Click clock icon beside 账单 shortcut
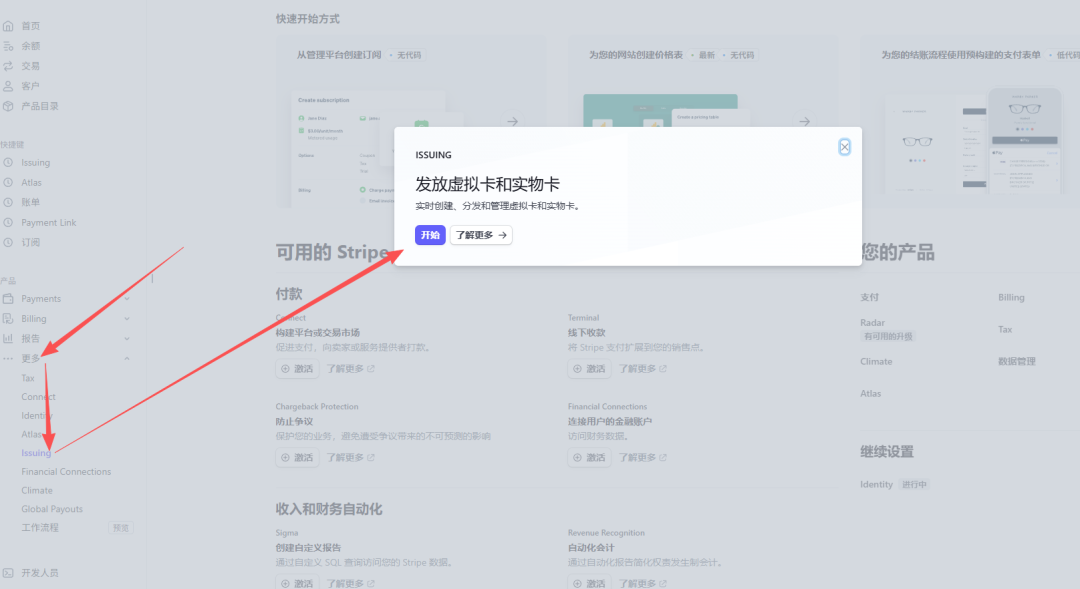 [8, 203]
